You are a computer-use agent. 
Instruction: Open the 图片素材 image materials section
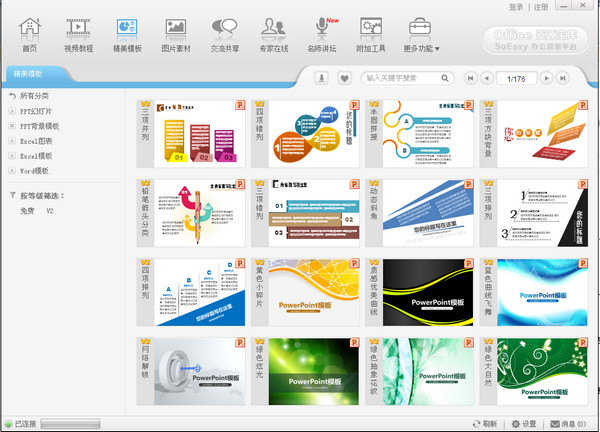pos(176,33)
